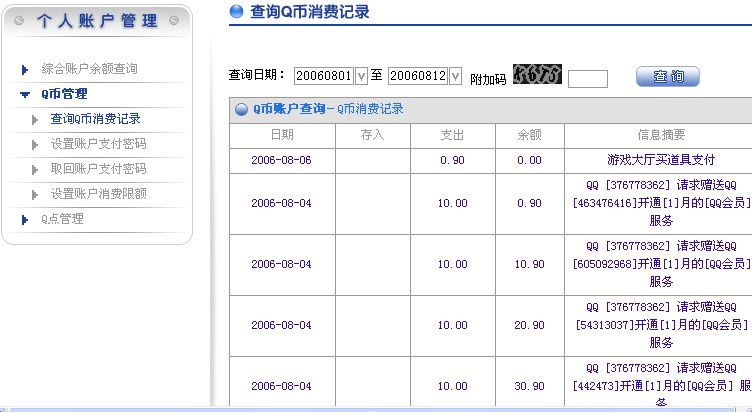The width and height of the screenshot is (752, 412).
Task: Click the 查询 search button
Action: [668, 76]
